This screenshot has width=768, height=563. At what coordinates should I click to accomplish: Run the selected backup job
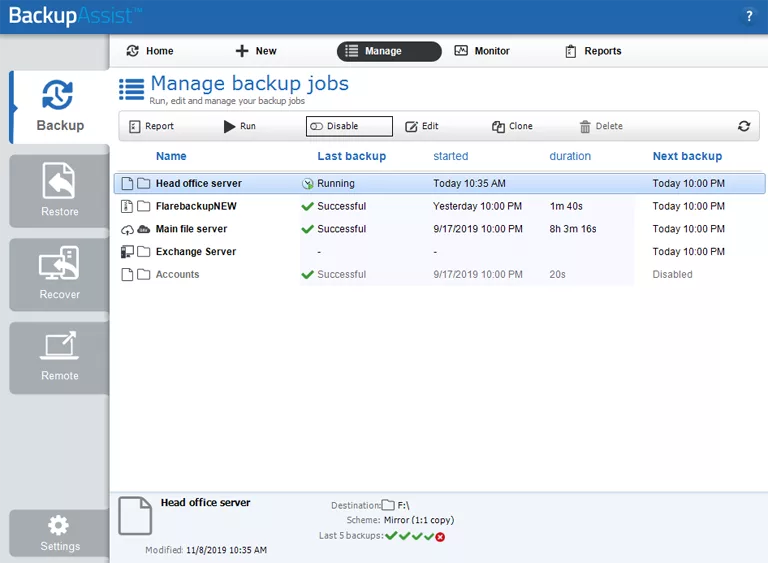(x=240, y=126)
